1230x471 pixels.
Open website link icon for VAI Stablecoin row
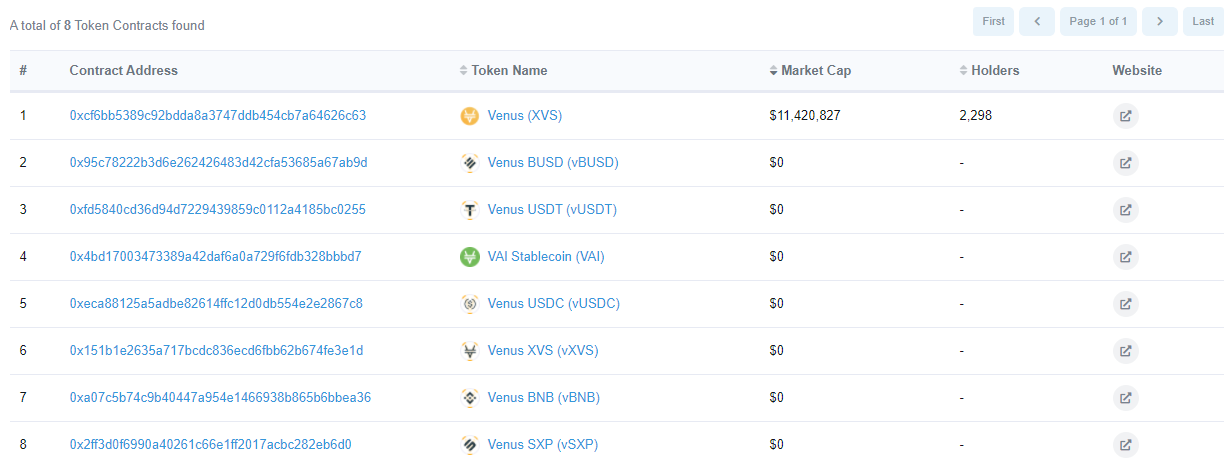point(1126,257)
